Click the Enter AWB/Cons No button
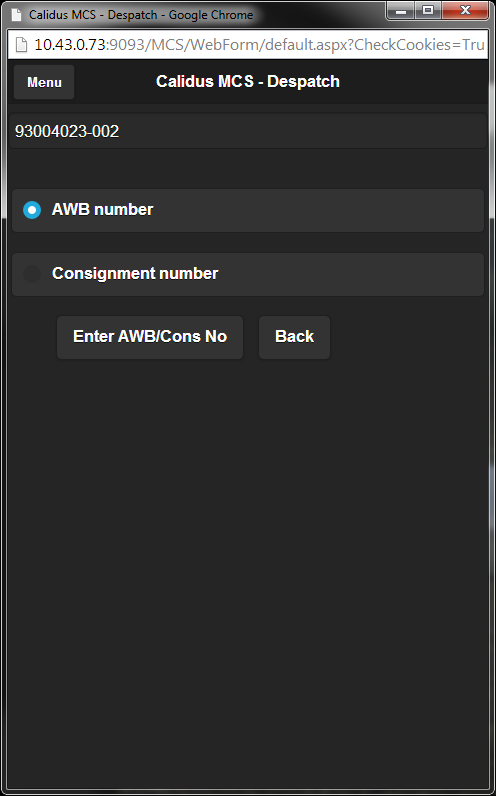496x796 pixels. click(150, 337)
